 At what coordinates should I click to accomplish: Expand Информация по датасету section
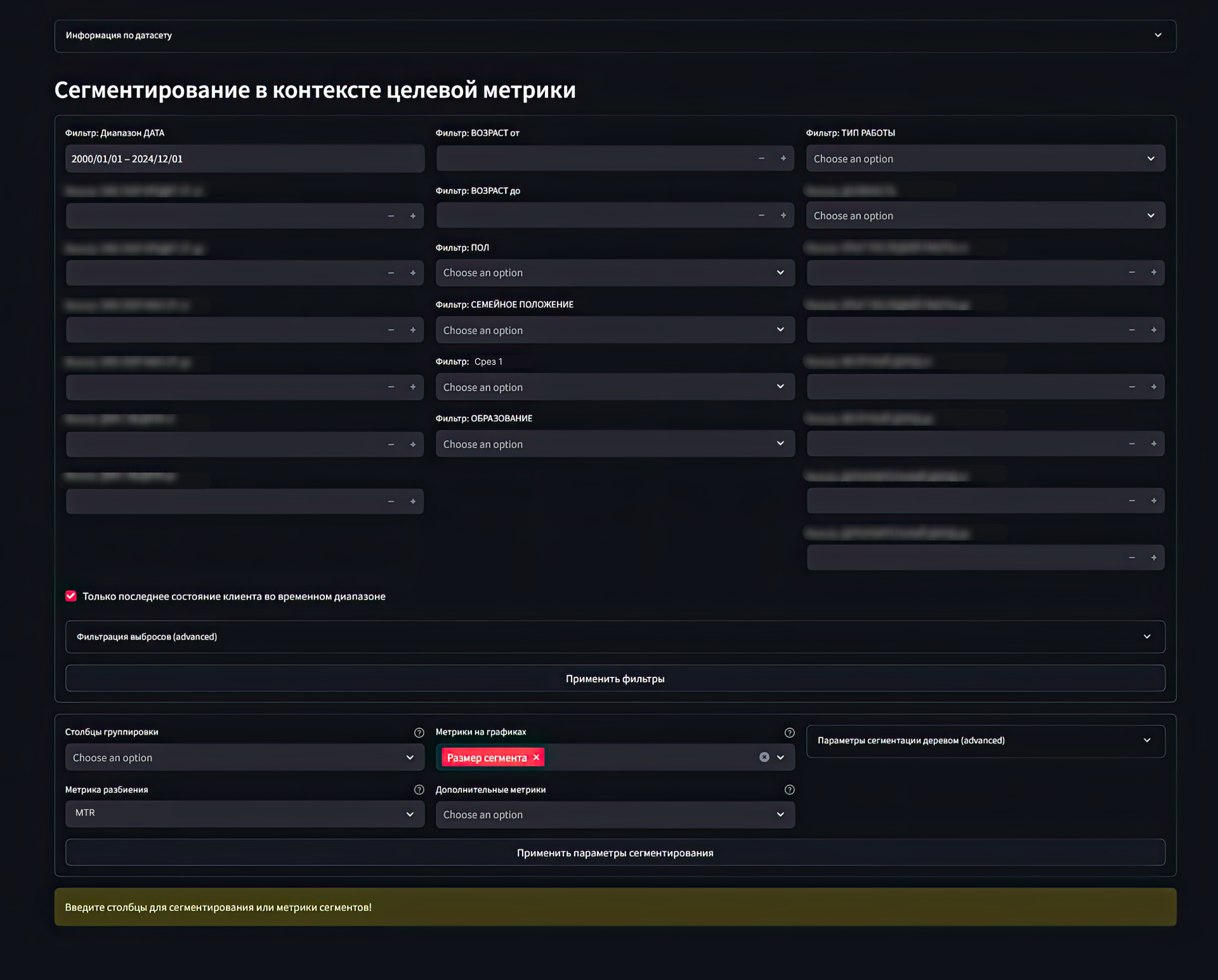tap(614, 36)
